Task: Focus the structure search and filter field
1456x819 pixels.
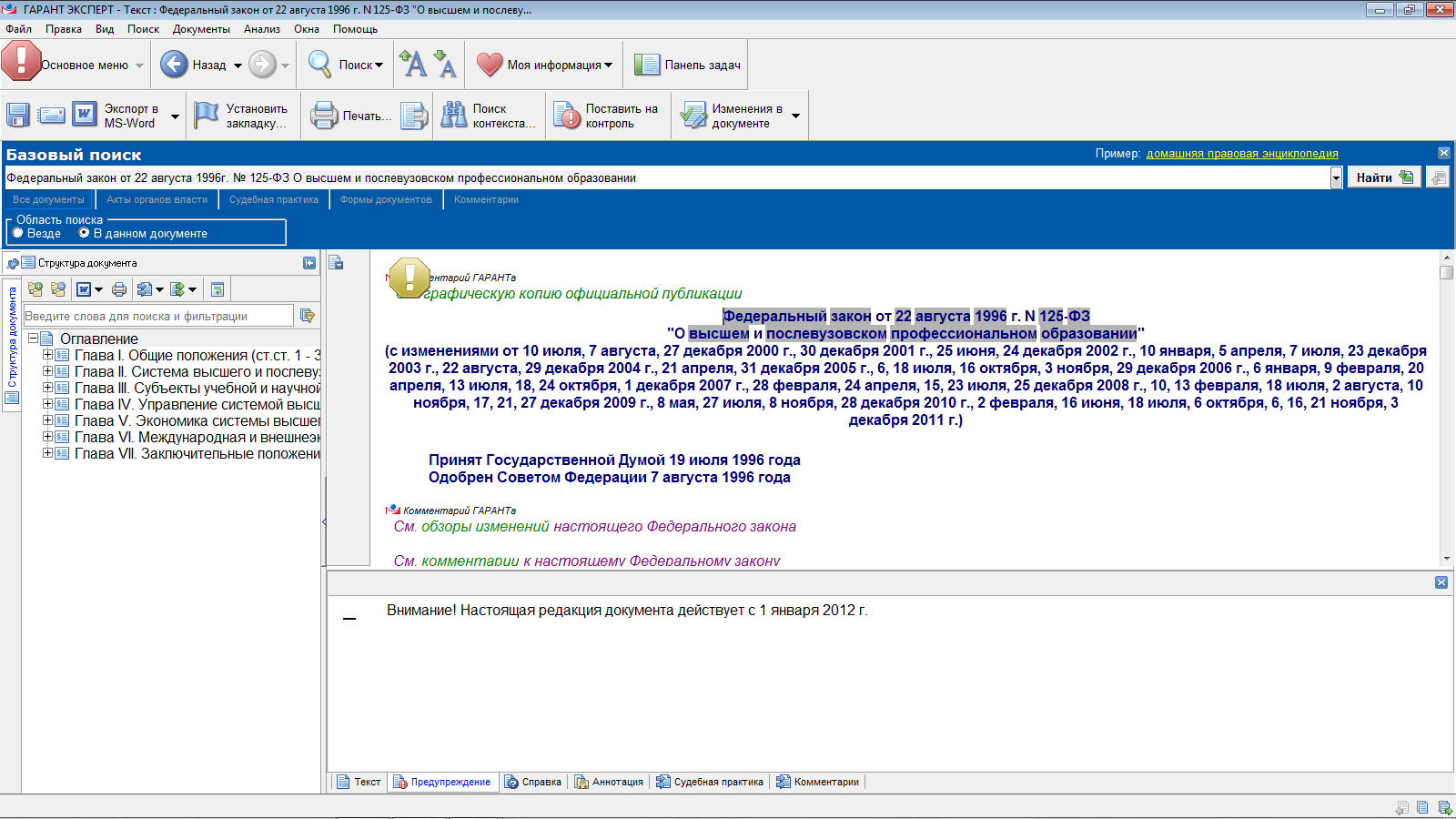Action: [158, 316]
